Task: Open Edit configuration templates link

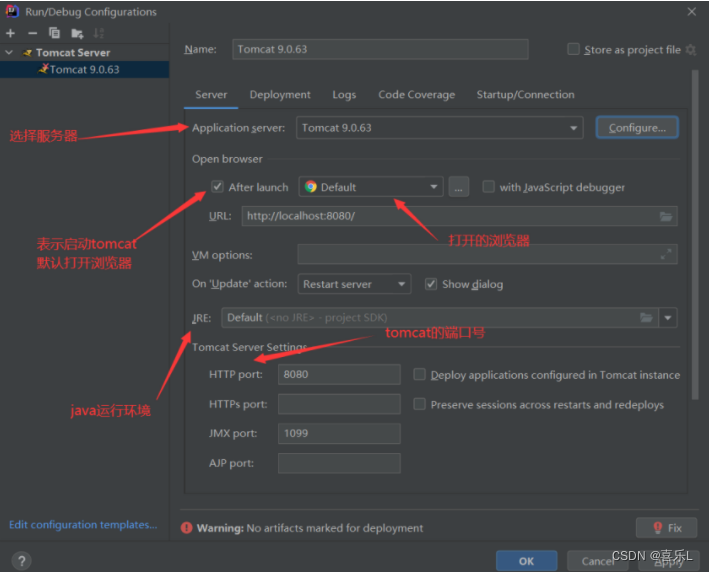Action: (x=83, y=525)
